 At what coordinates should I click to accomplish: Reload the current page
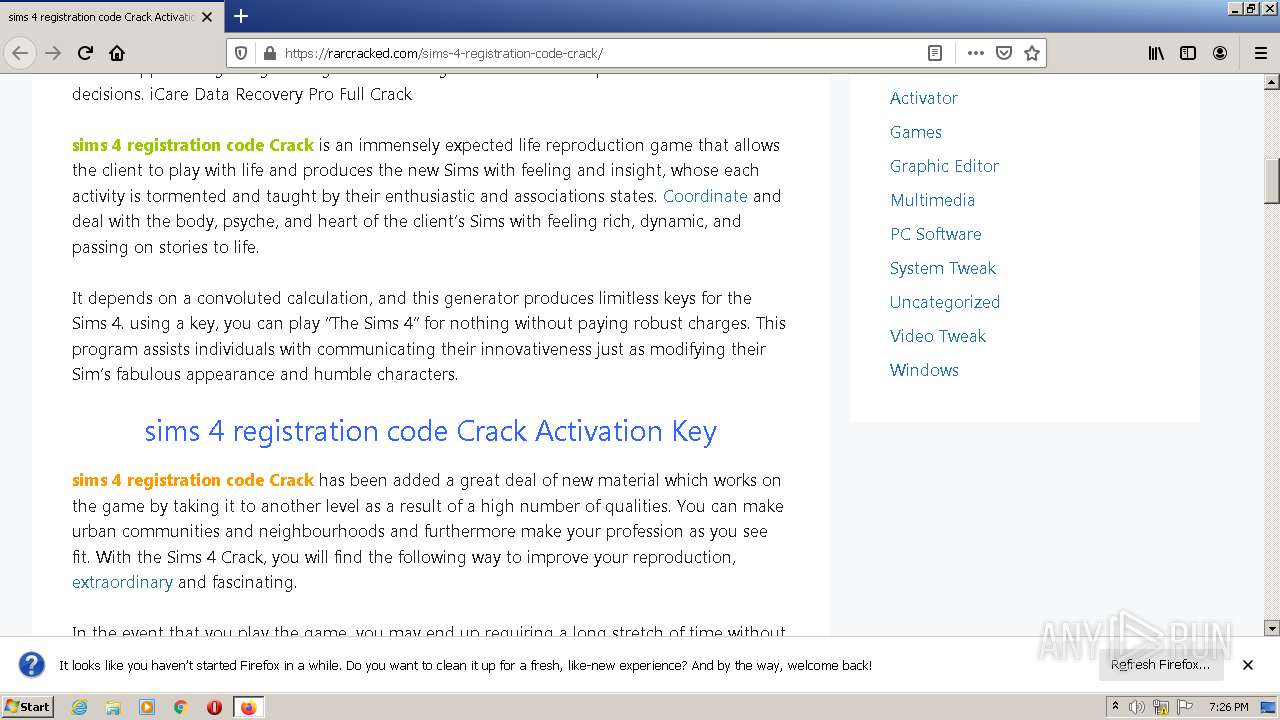click(85, 53)
